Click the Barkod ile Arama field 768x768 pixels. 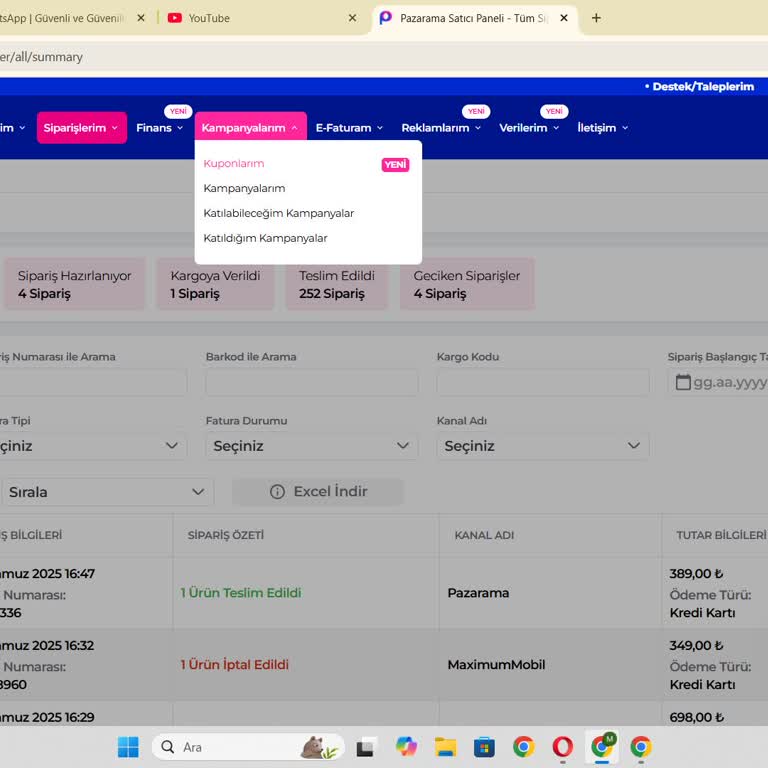(311, 382)
